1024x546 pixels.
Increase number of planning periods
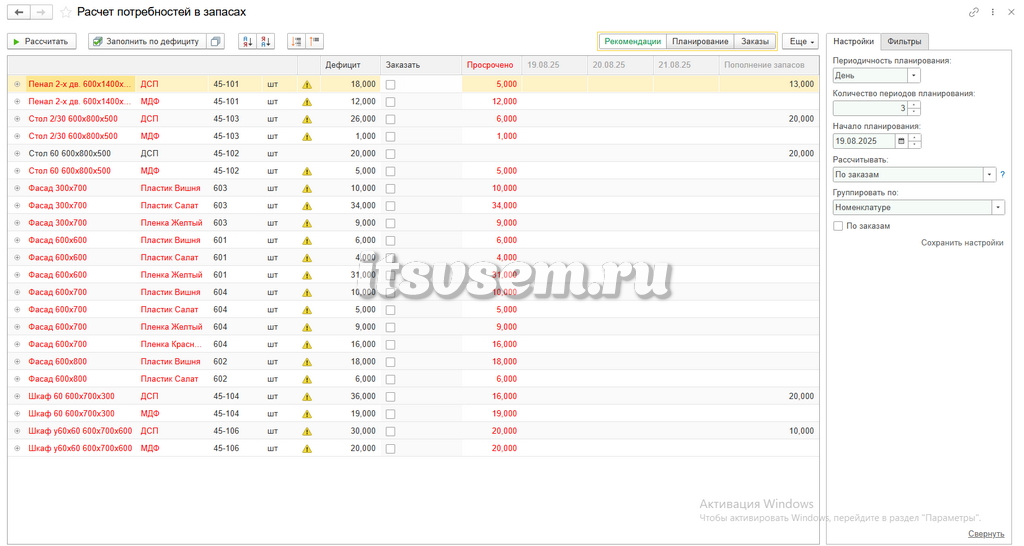pyautogui.click(x=914, y=105)
